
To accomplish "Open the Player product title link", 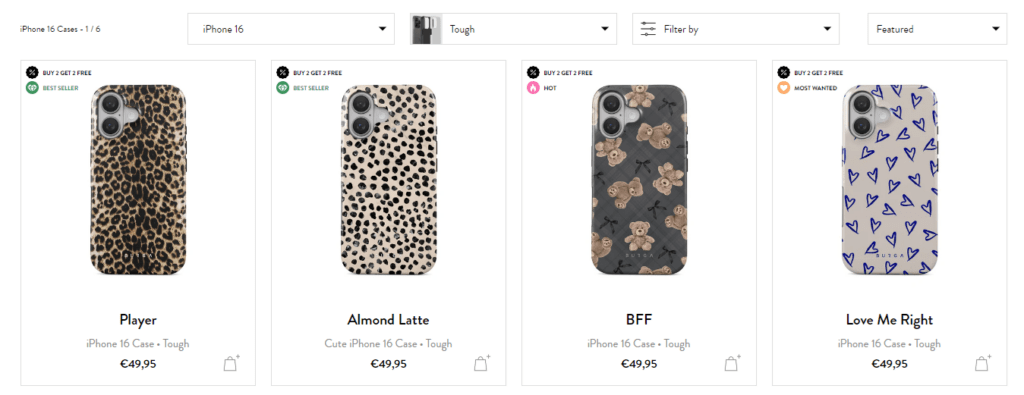I will point(138,320).
